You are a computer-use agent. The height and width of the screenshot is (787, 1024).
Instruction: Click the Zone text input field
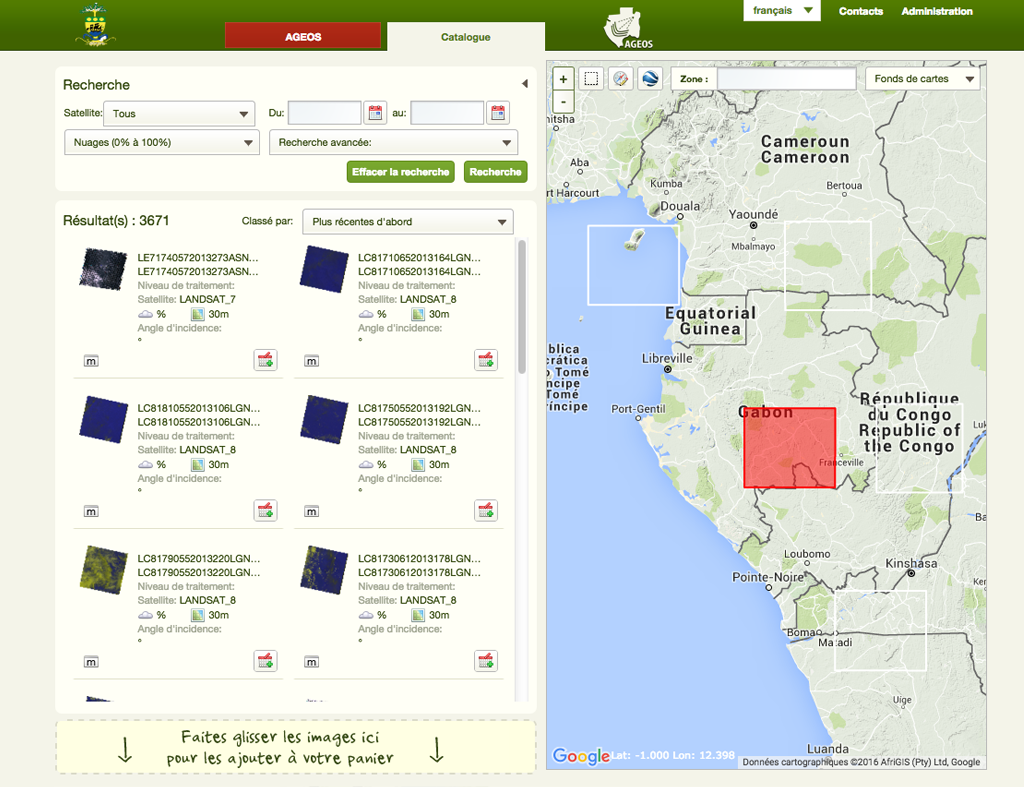tap(786, 79)
